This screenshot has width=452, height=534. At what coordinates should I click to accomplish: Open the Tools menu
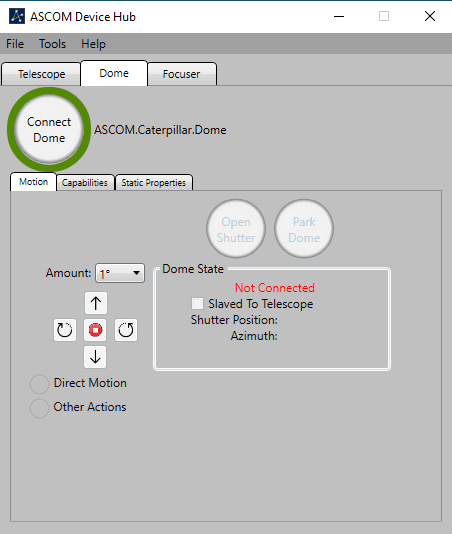(52, 44)
